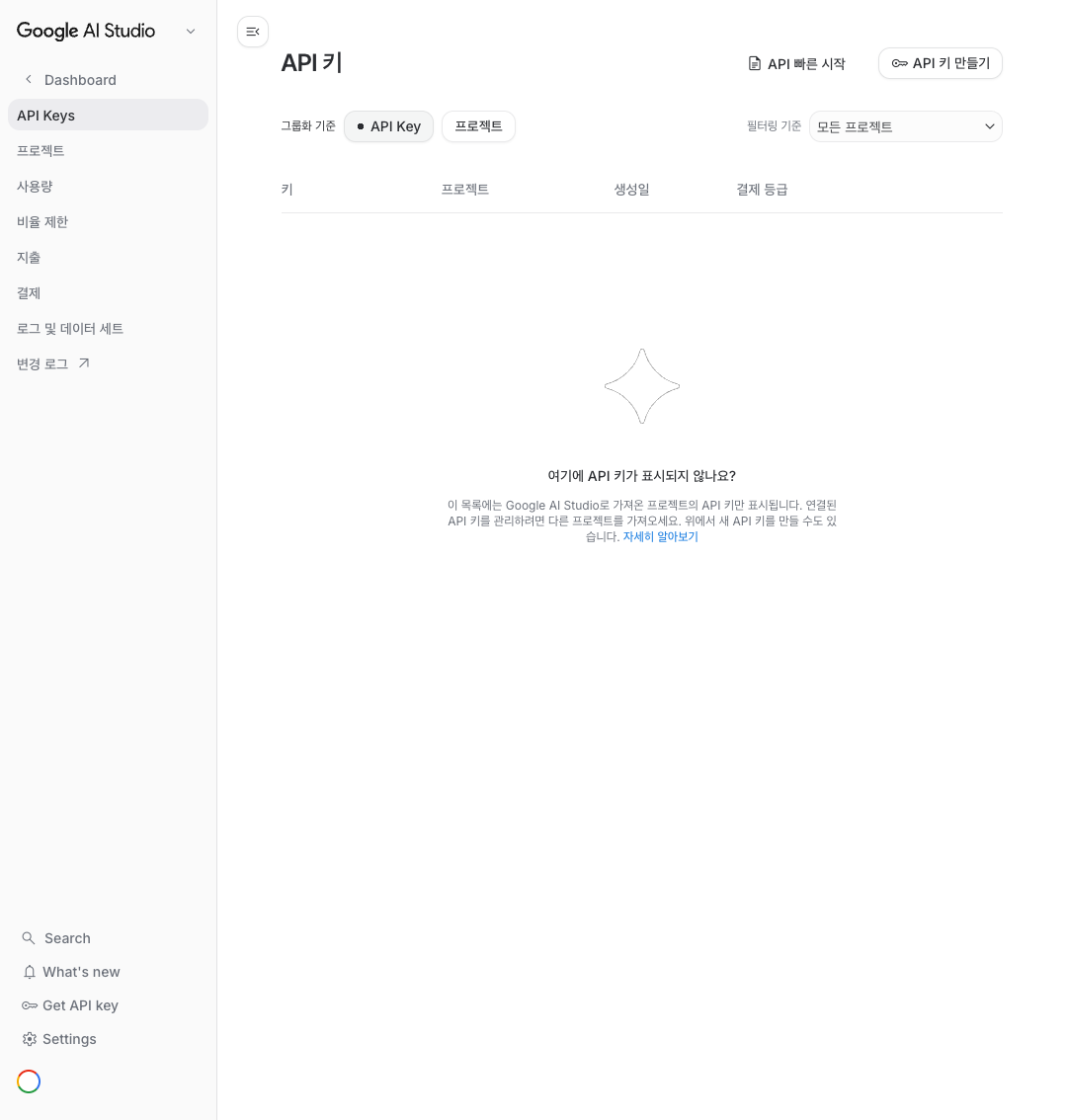Click the 결제 등급 column header
Screen dimensions: 1067x1120
[762, 190]
